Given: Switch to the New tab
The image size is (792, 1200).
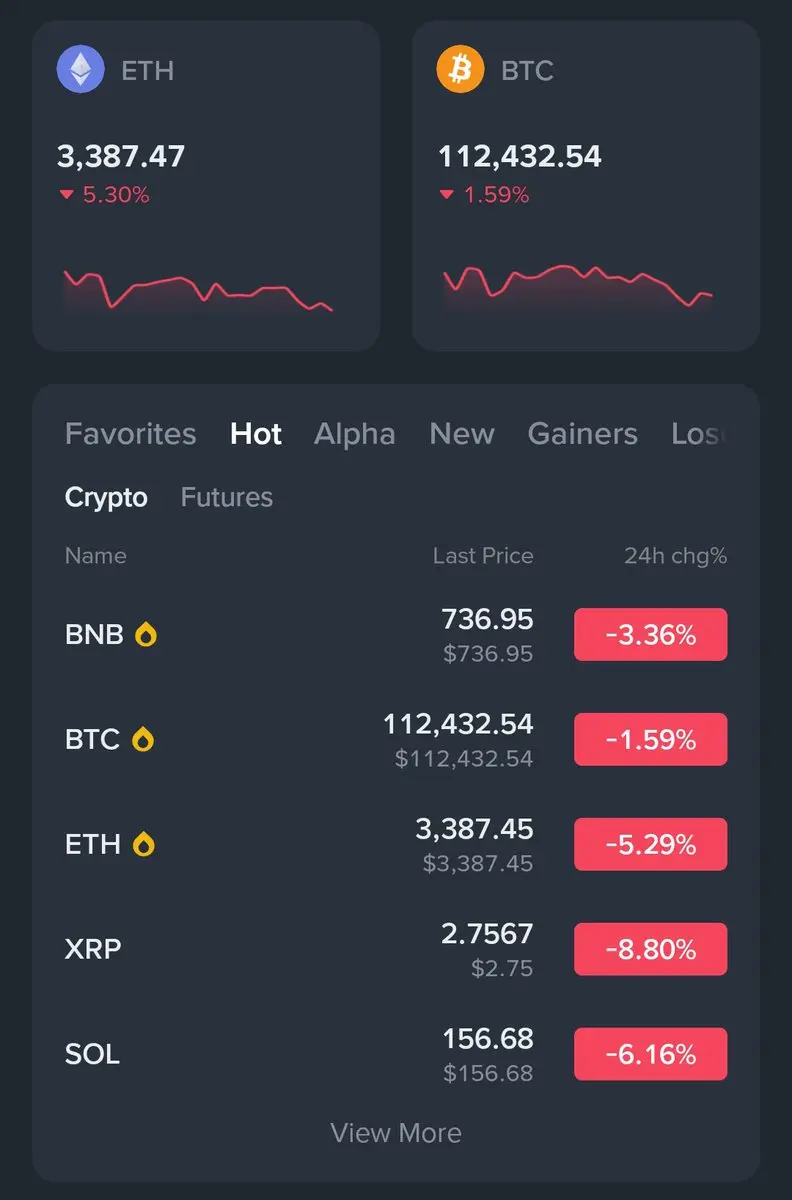Looking at the screenshot, I should (x=462, y=434).
